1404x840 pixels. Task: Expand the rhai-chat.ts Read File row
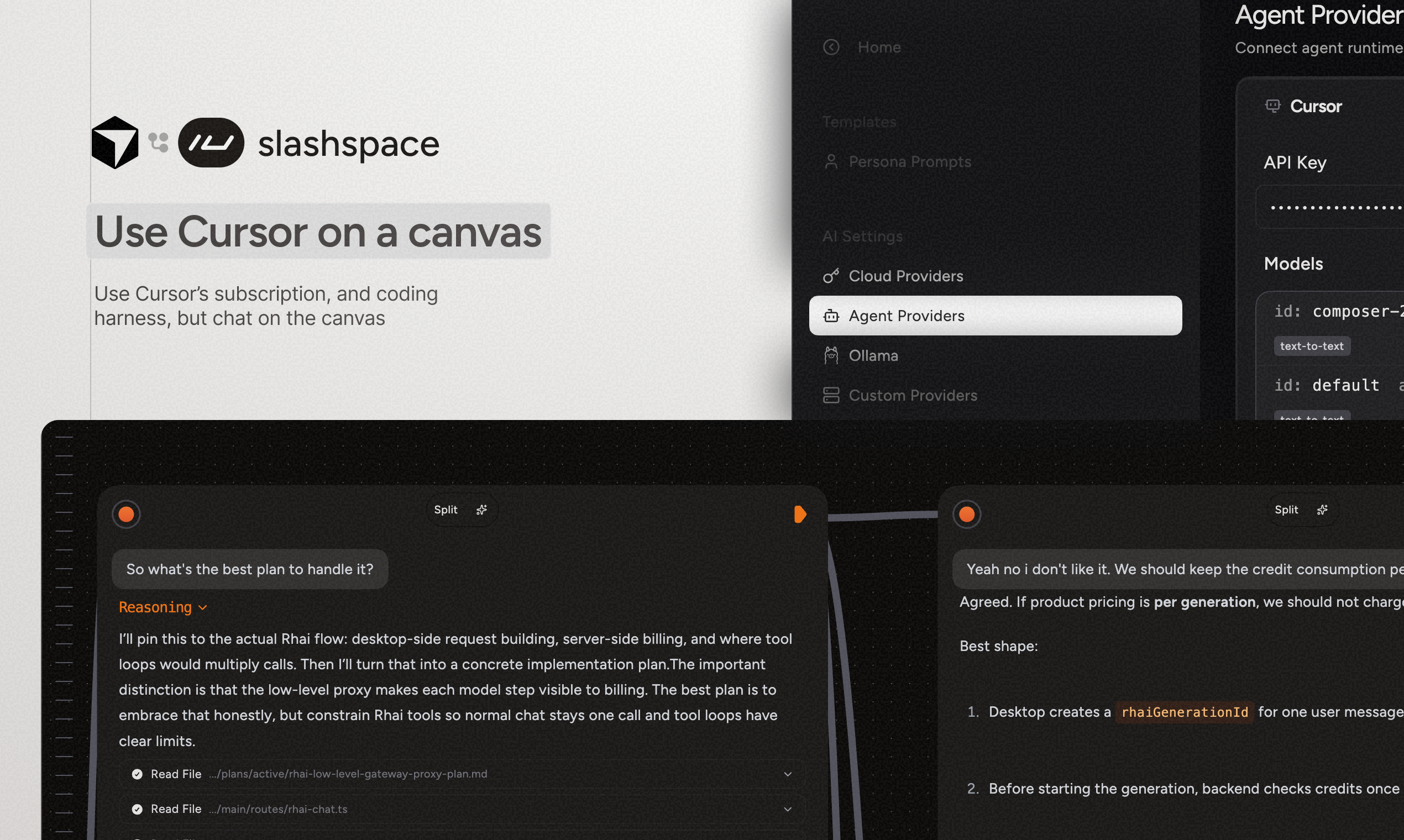[787, 809]
